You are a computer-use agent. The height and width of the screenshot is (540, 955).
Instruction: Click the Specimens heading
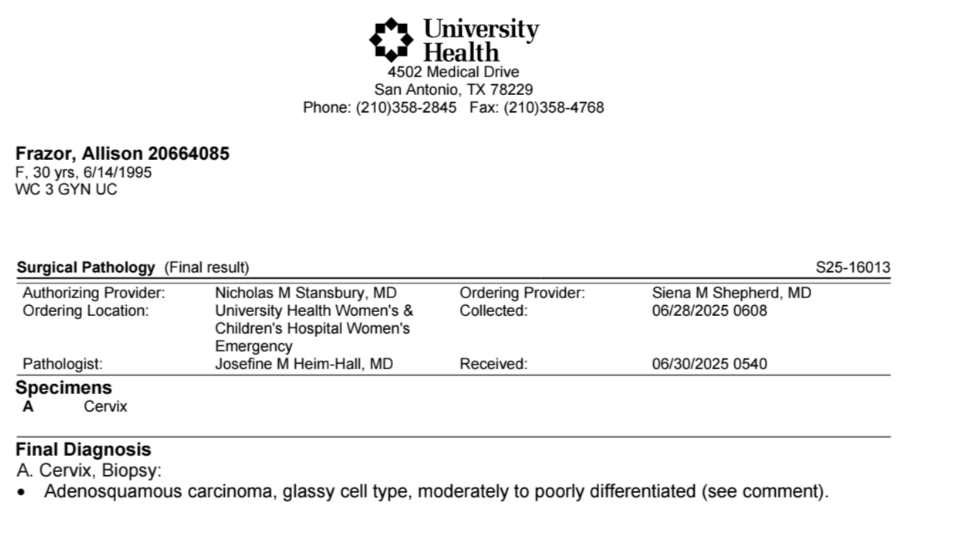tap(64, 388)
